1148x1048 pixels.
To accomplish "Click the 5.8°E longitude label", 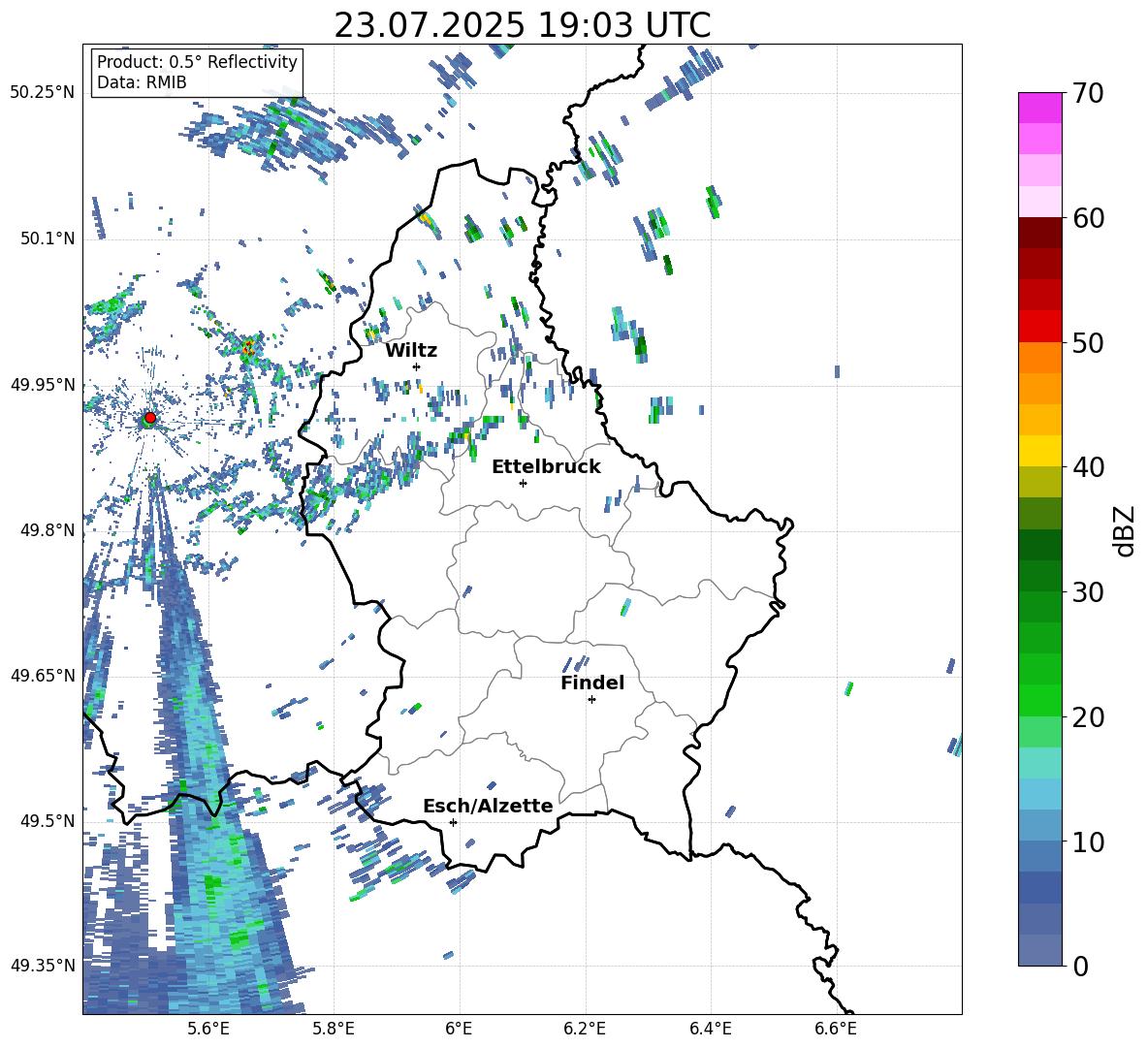I will pyautogui.click(x=334, y=1029).
